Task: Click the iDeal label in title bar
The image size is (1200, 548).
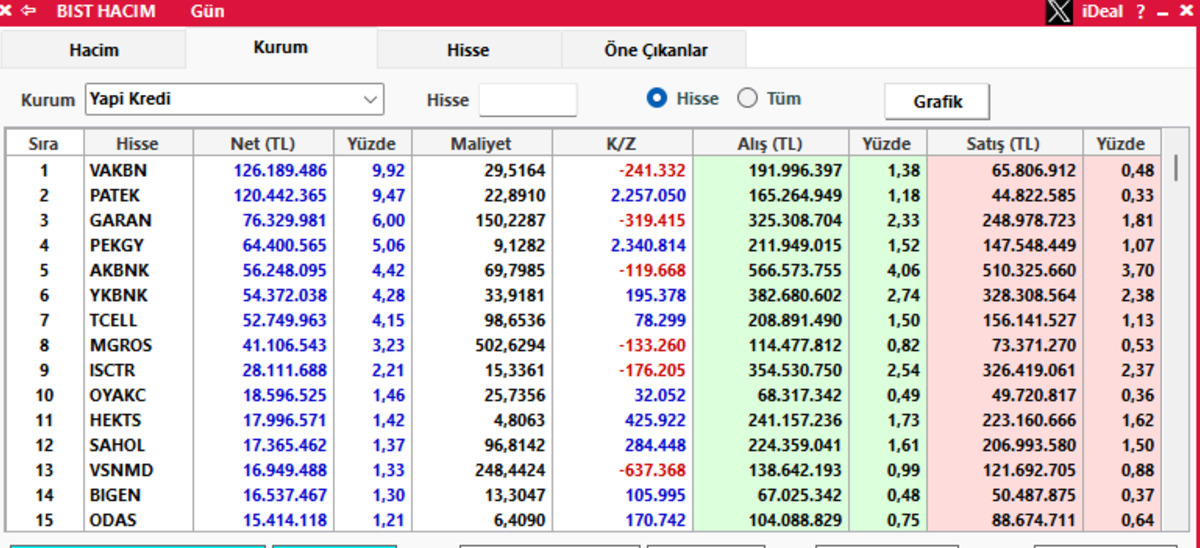Action: click(x=1103, y=12)
